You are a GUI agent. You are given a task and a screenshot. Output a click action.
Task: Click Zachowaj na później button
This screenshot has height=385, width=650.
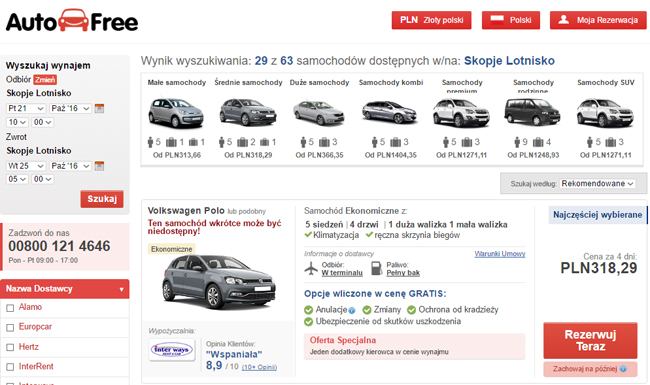click(590, 369)
